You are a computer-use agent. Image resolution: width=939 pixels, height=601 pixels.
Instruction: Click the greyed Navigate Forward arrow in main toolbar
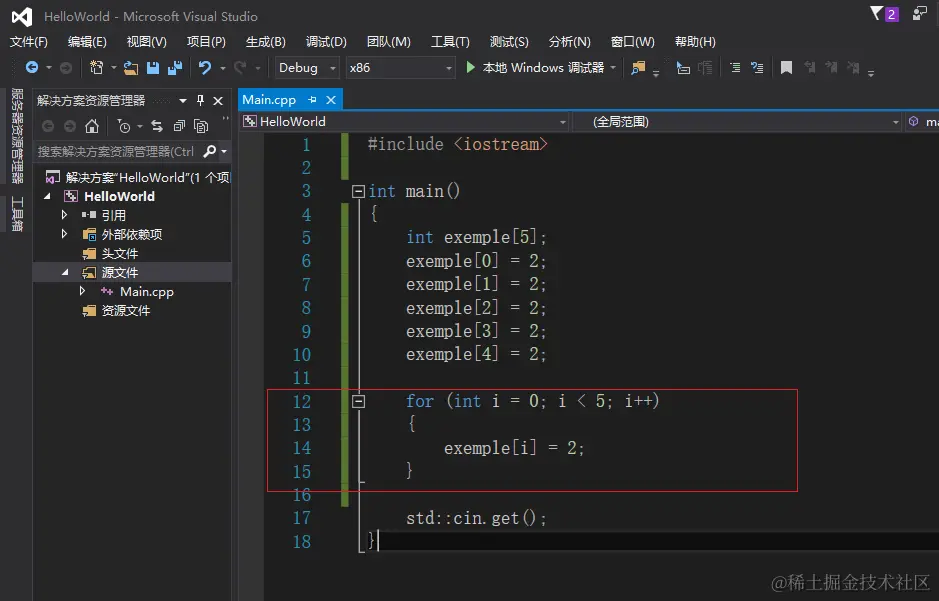(66, 68)
